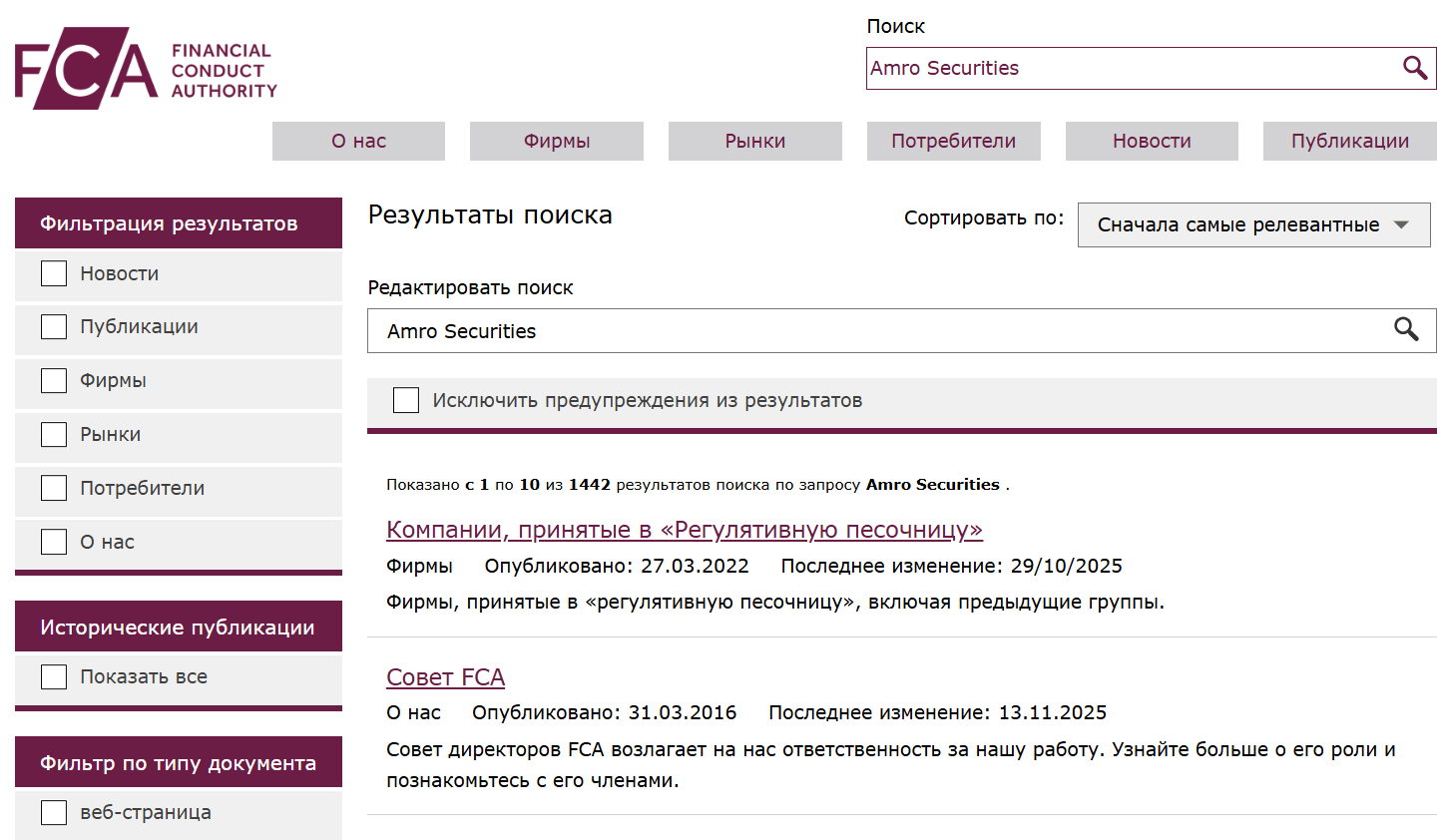Check the Новости filter checkbox
This screenshot has height=840, width=1441.
click(53, 272)
